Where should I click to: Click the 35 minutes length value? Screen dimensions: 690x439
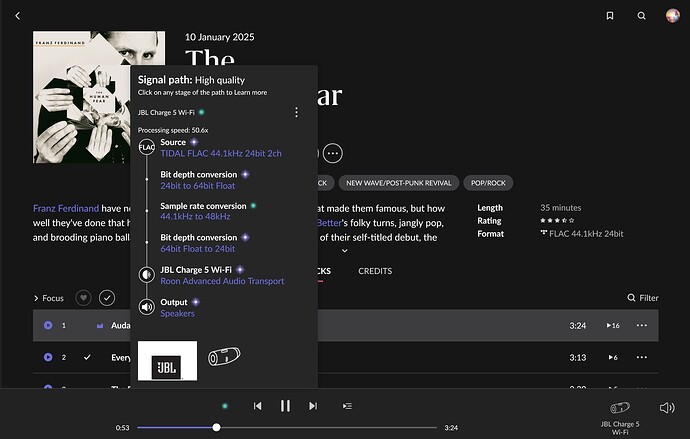point(561,208)
